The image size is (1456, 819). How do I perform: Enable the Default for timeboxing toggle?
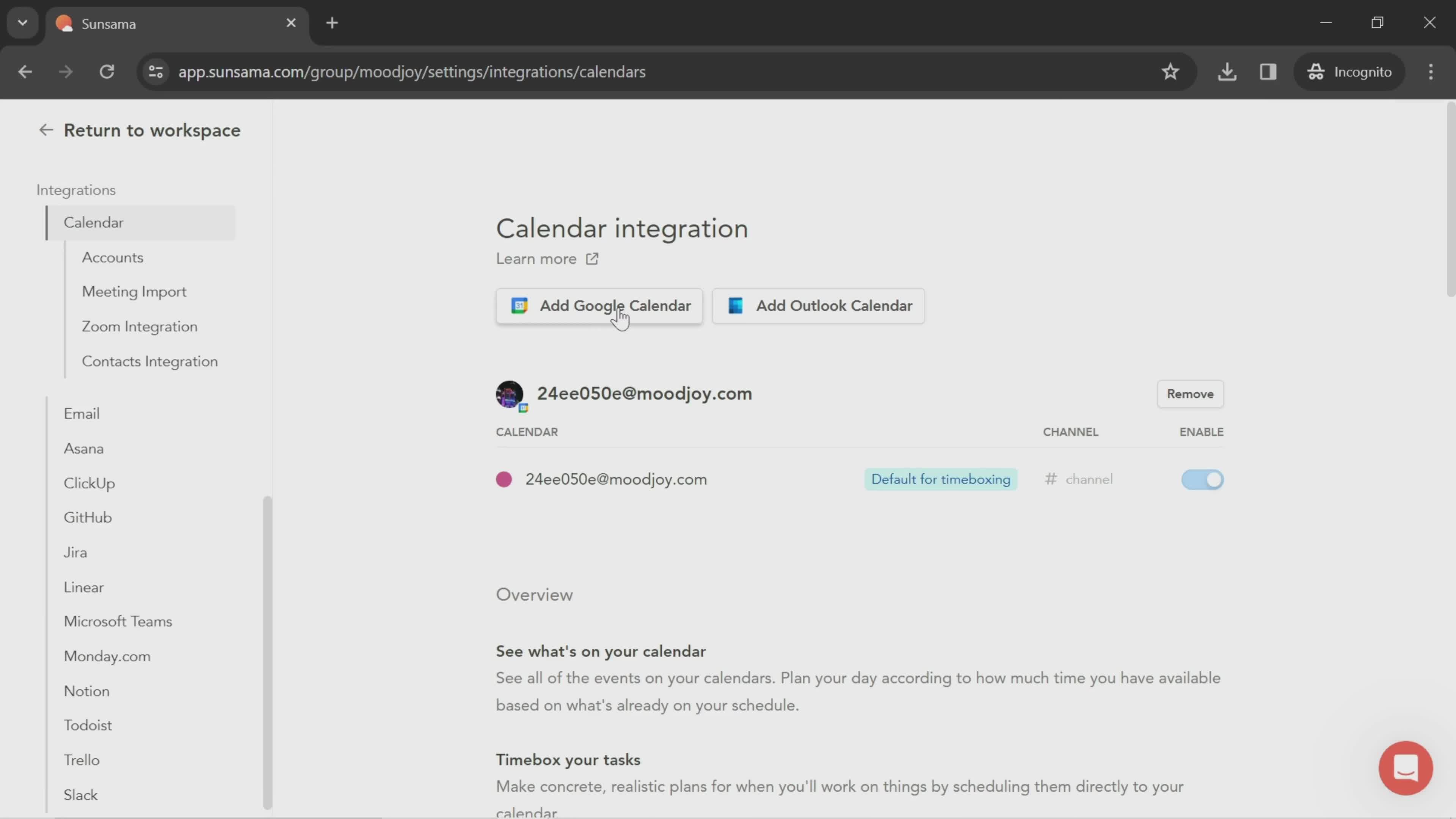click(1201, 479)
